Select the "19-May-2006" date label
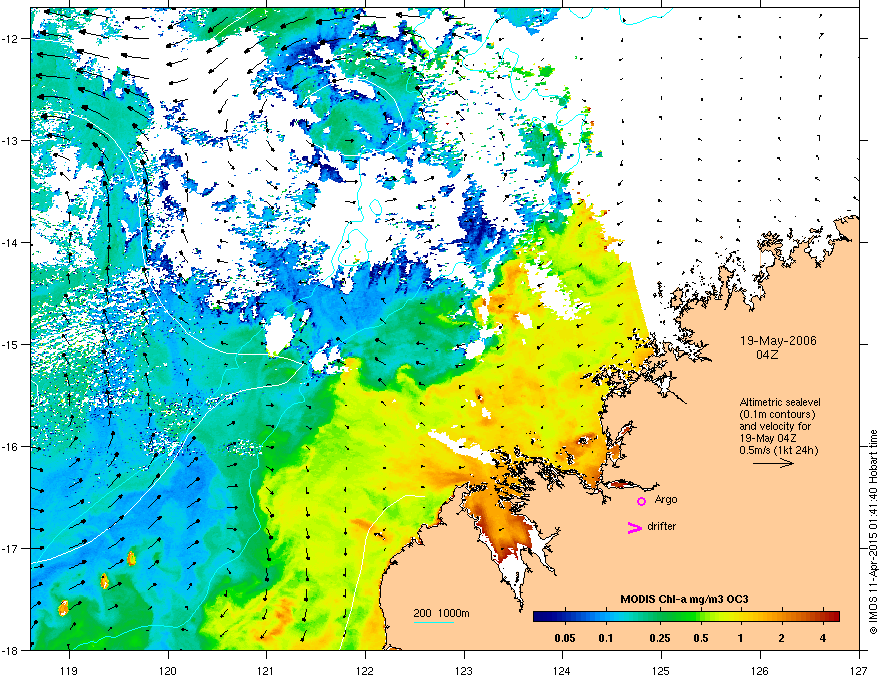Viewport: 880px width, 680px height. coord(778,341)
